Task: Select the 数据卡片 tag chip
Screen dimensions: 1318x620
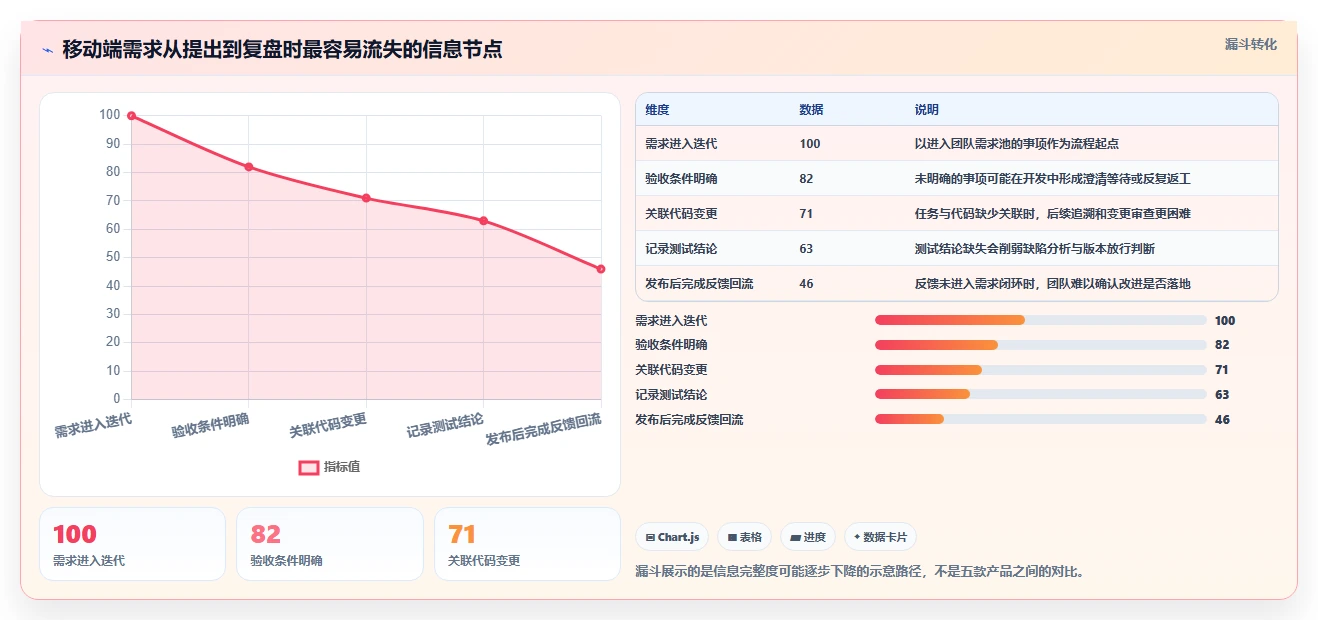Action: [880, 537]
